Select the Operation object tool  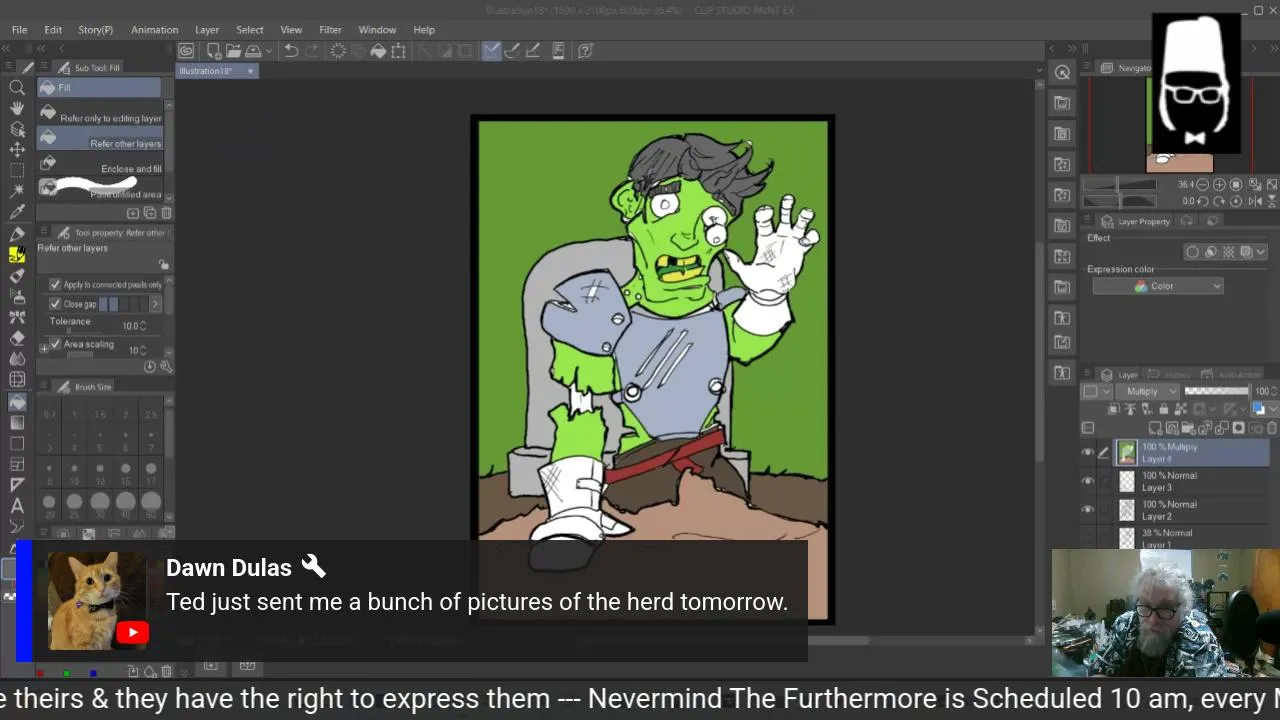click(x=17, y=129)
